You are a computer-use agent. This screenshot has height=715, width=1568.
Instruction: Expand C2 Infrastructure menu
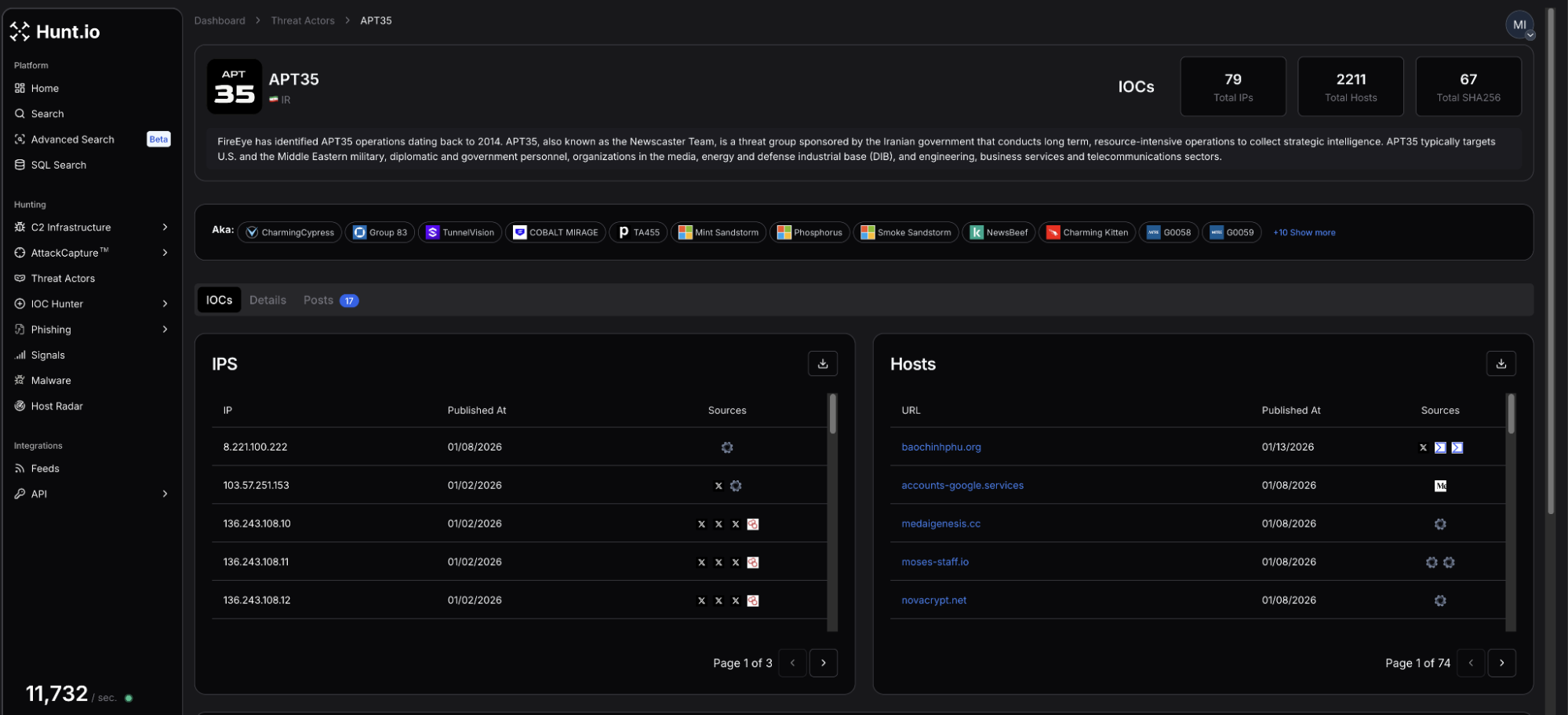pos(165,228)
